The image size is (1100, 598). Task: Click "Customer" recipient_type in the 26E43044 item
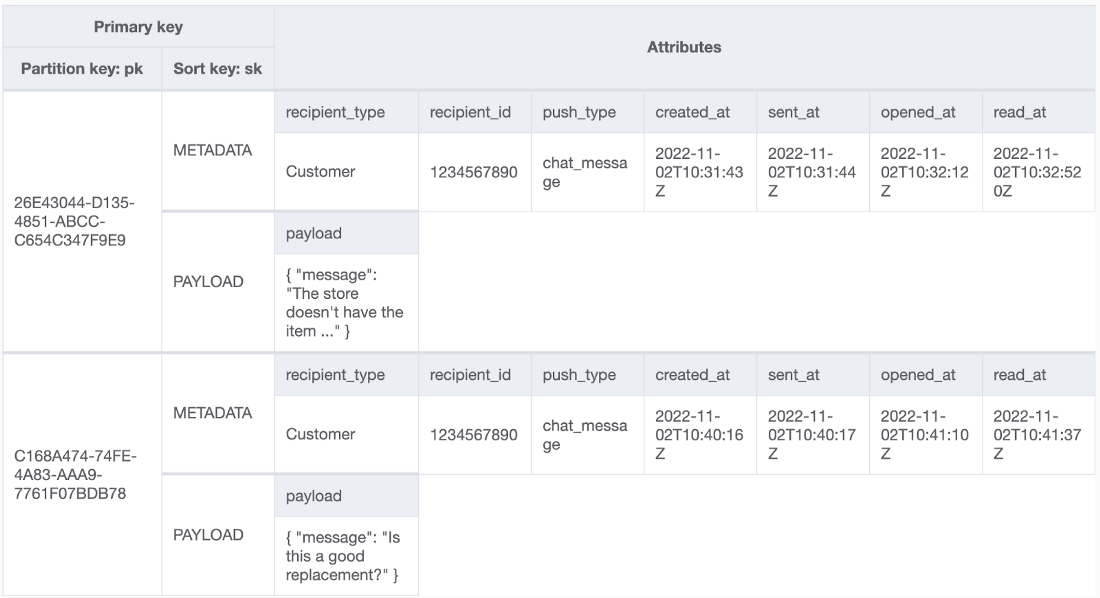pos(320,172)
